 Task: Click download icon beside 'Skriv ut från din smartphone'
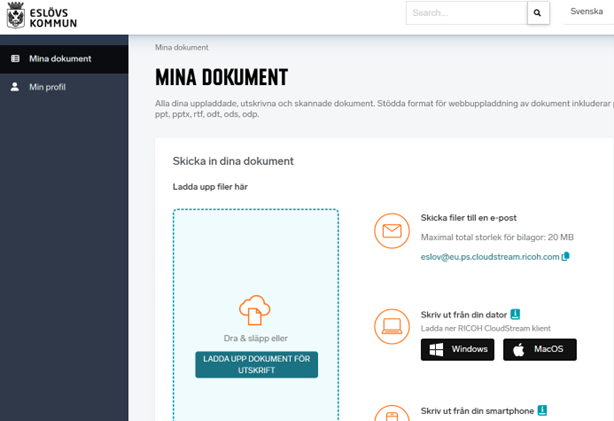pos(542,410)
